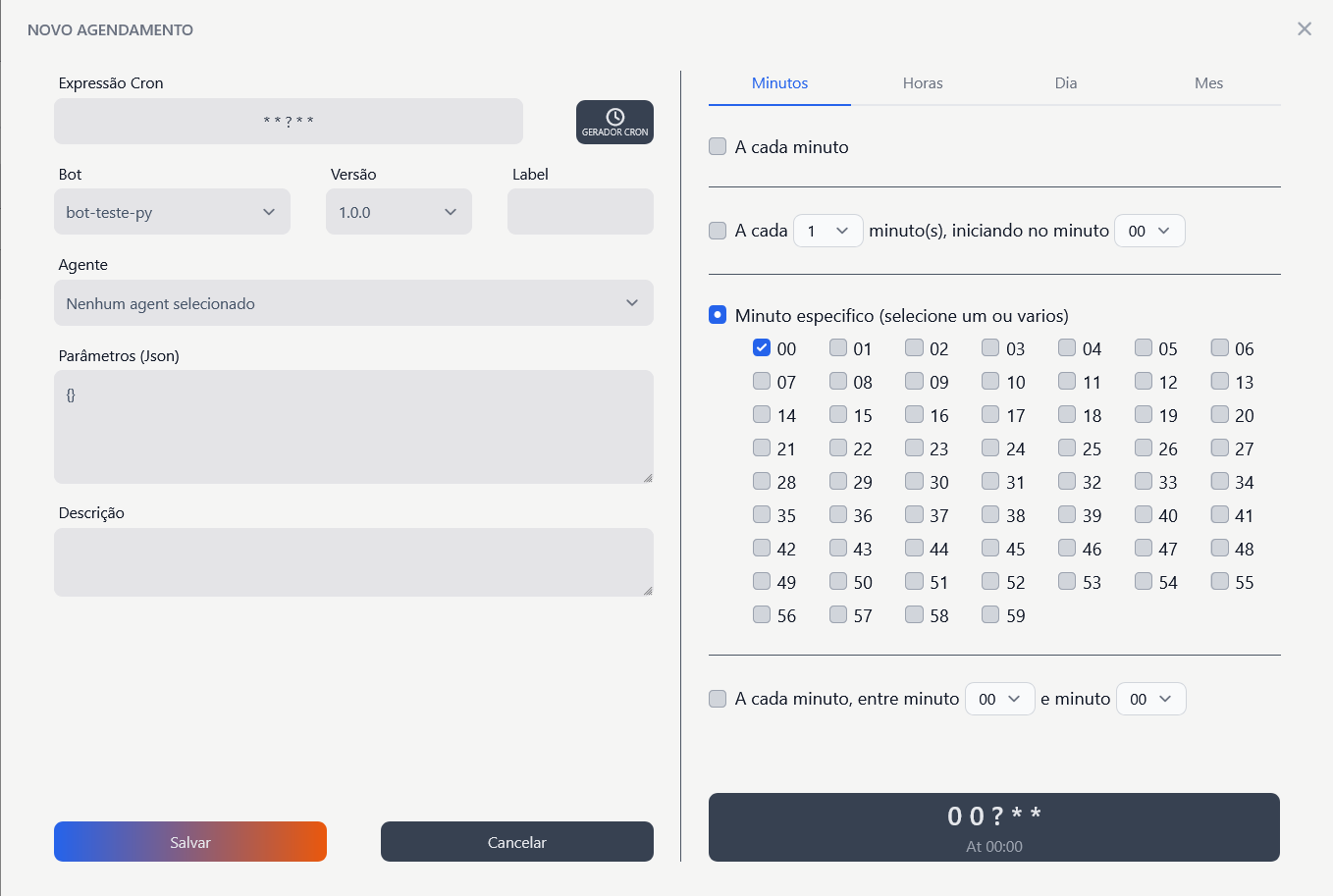Enable 'A cada minuto, entre minuto' option

717,698
